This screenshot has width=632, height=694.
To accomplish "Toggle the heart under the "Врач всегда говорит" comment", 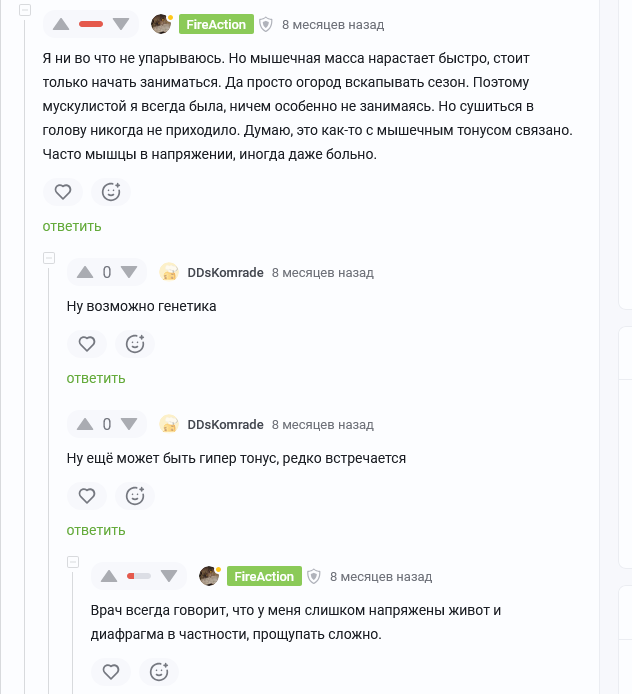I will [x=111, y=672].
